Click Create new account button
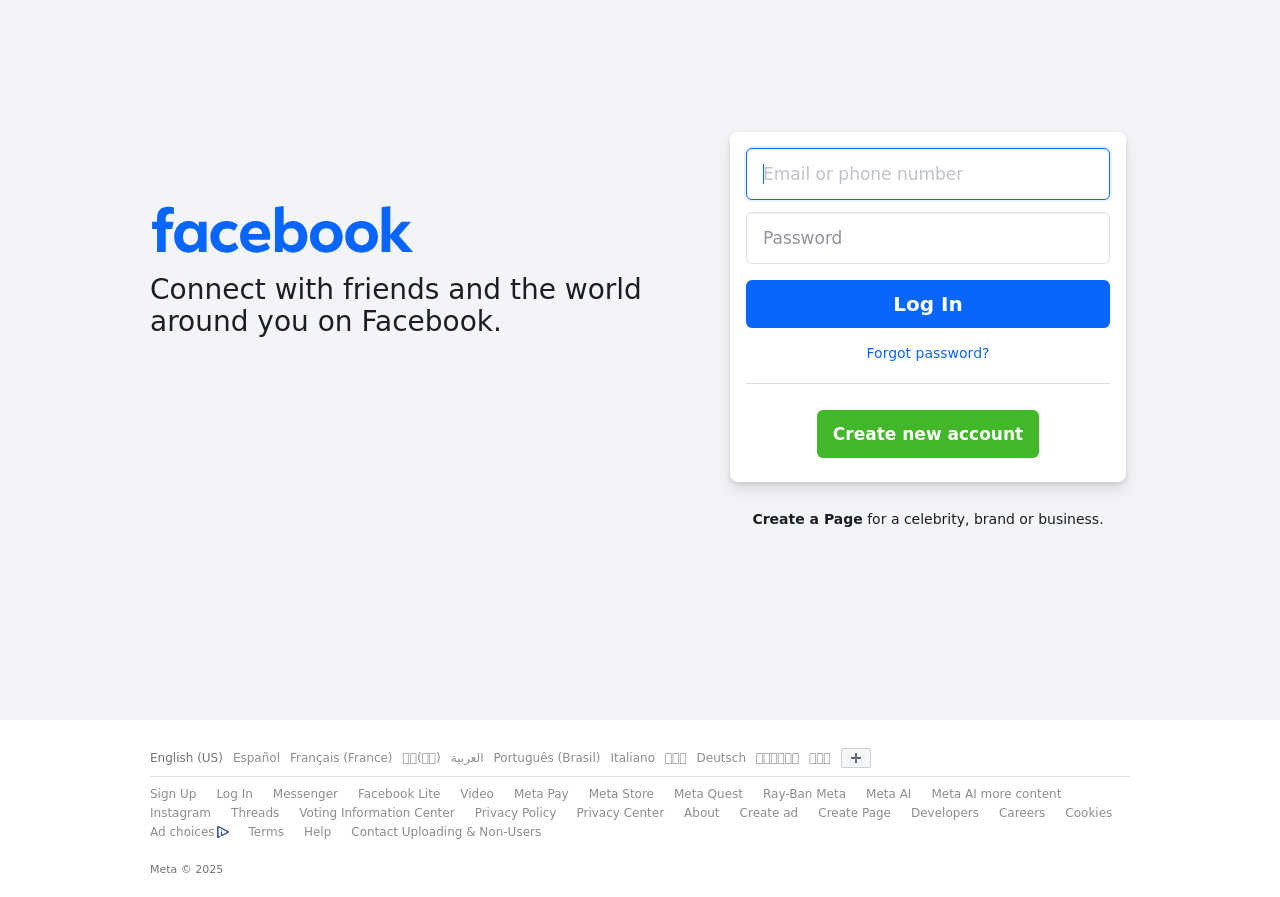 tap(927, 434)
